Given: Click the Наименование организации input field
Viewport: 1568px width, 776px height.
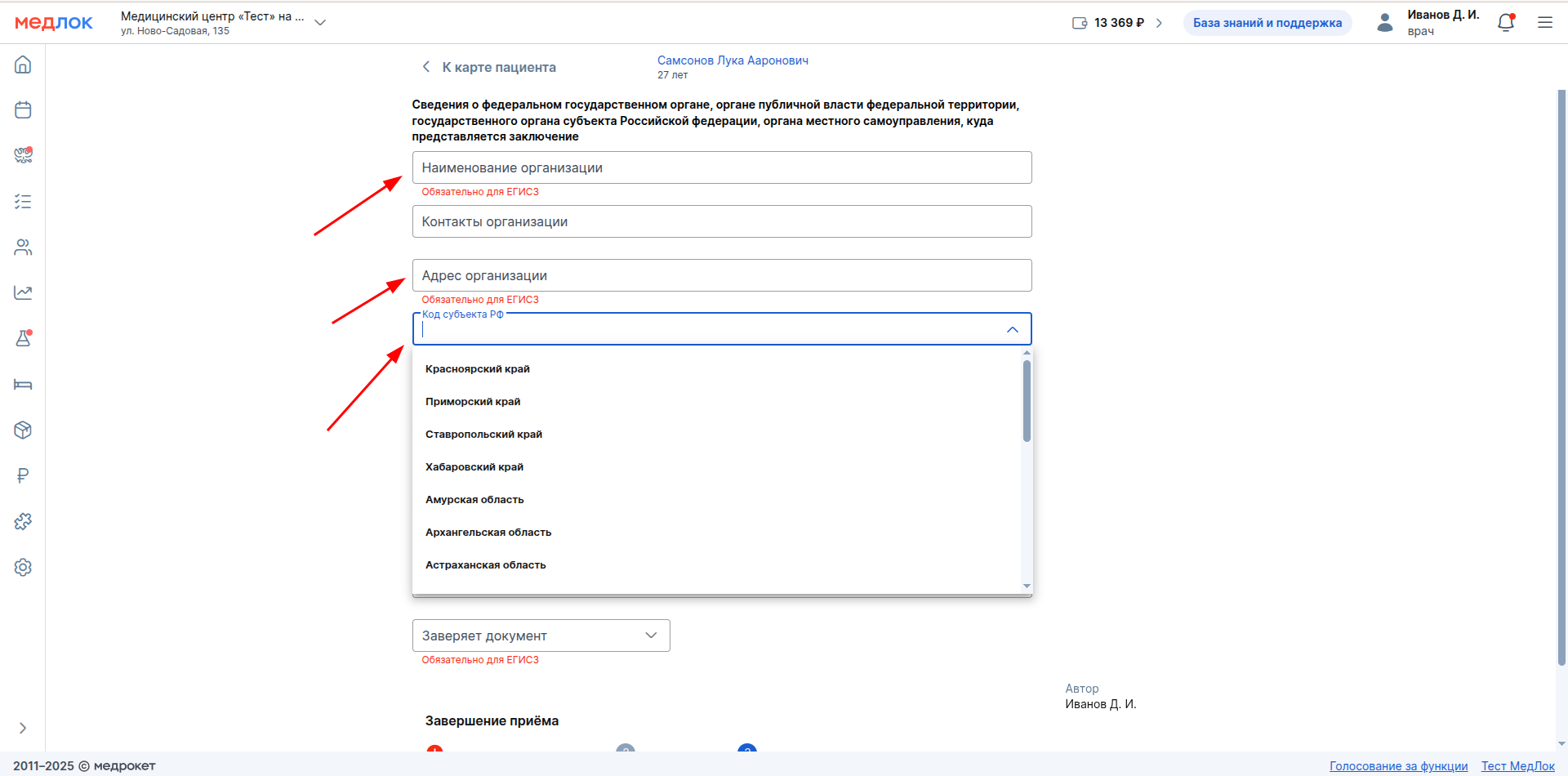Looking at the screenshot, I should pos(721,168).
